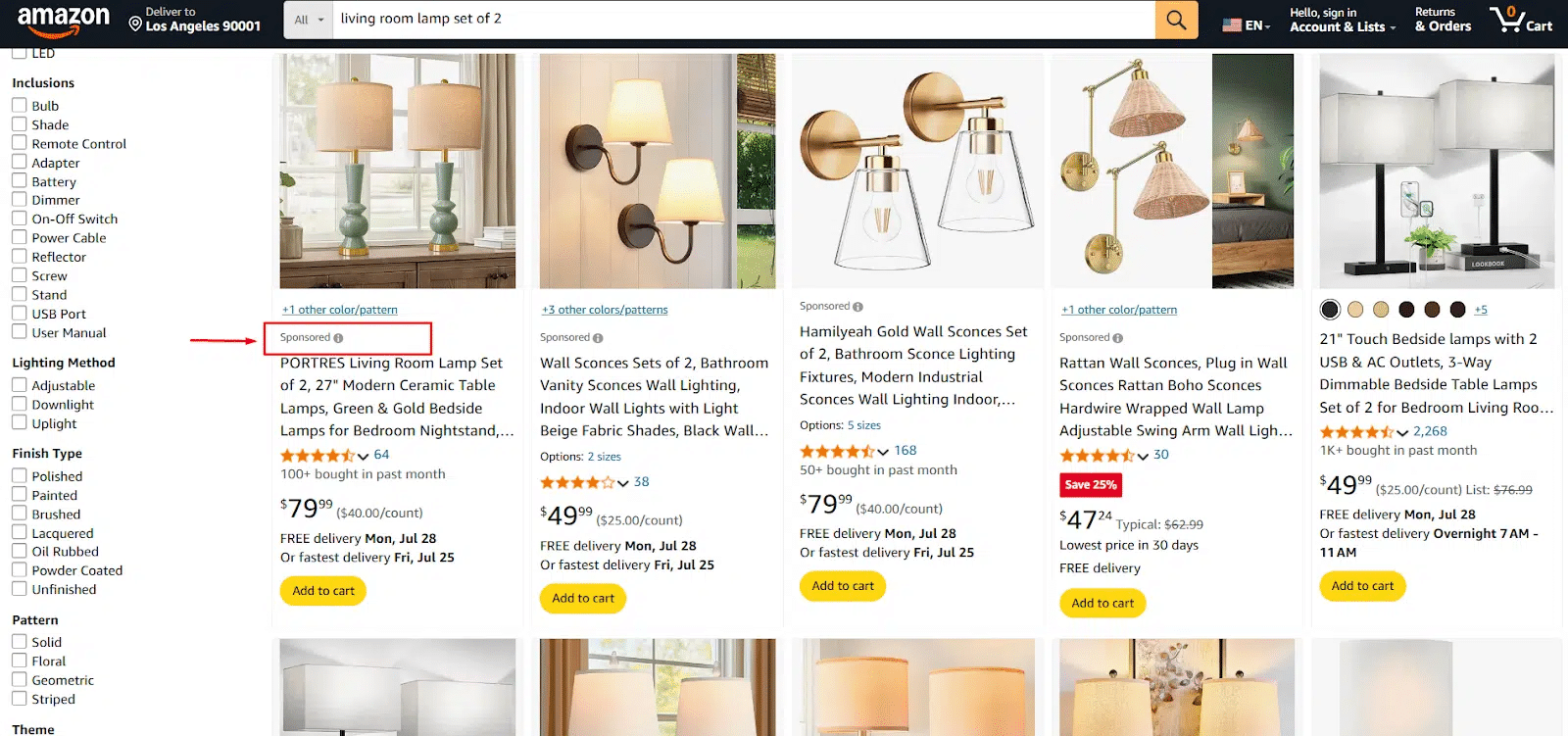The image size is (1568, 736).
Task: Open the EN language selector menu
Action: (x=1257, y=25)
